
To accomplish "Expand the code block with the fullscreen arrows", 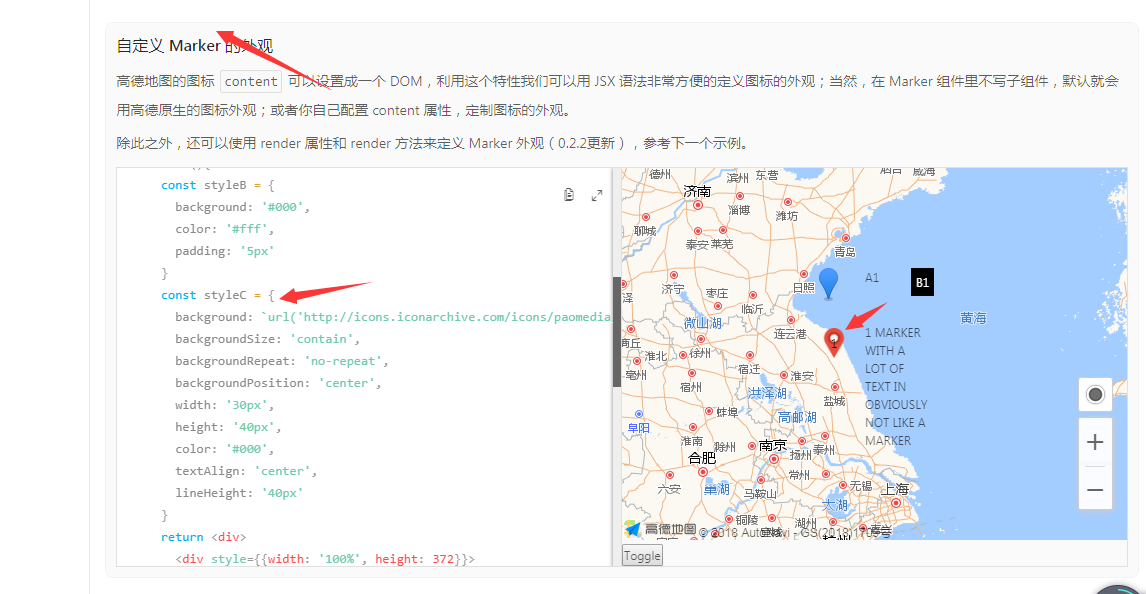I will click(x=597, y=194).
